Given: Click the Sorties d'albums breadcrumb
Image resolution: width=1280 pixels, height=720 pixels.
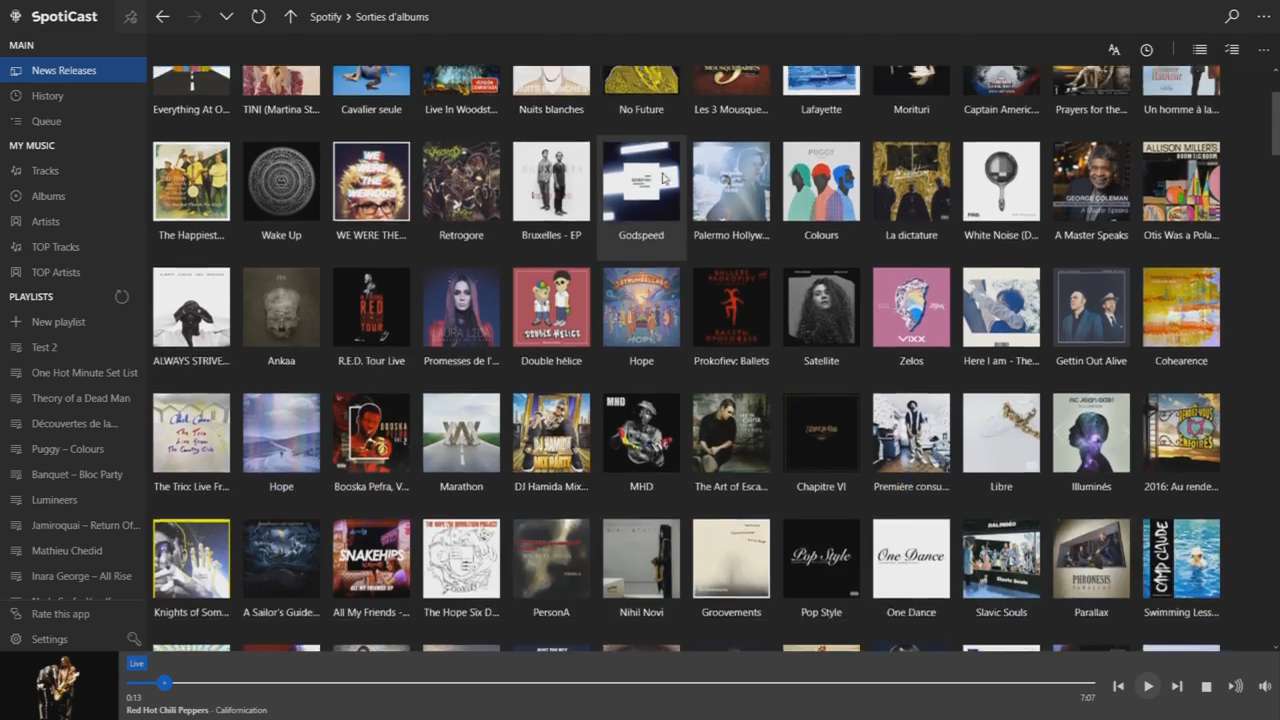Looking at the screenshot, I should point(392,17).
